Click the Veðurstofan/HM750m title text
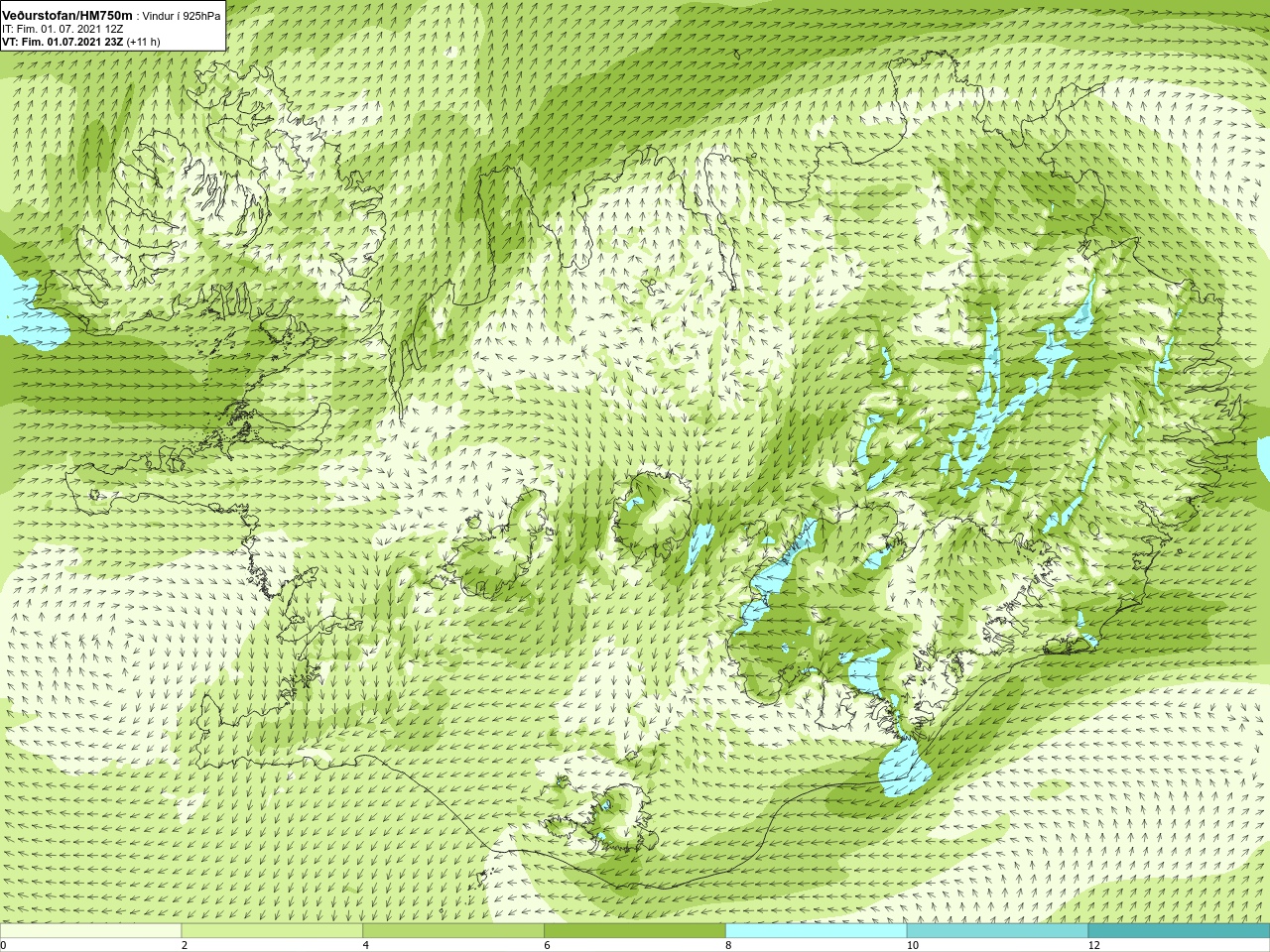The height and width of the screenshot is (952, 1270). [x=66, y=16]
